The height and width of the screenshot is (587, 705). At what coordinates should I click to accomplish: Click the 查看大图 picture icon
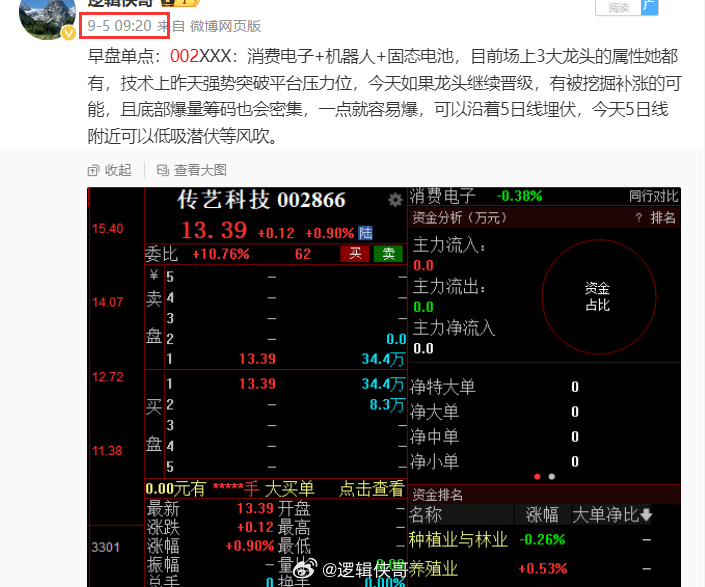point(162,170)
